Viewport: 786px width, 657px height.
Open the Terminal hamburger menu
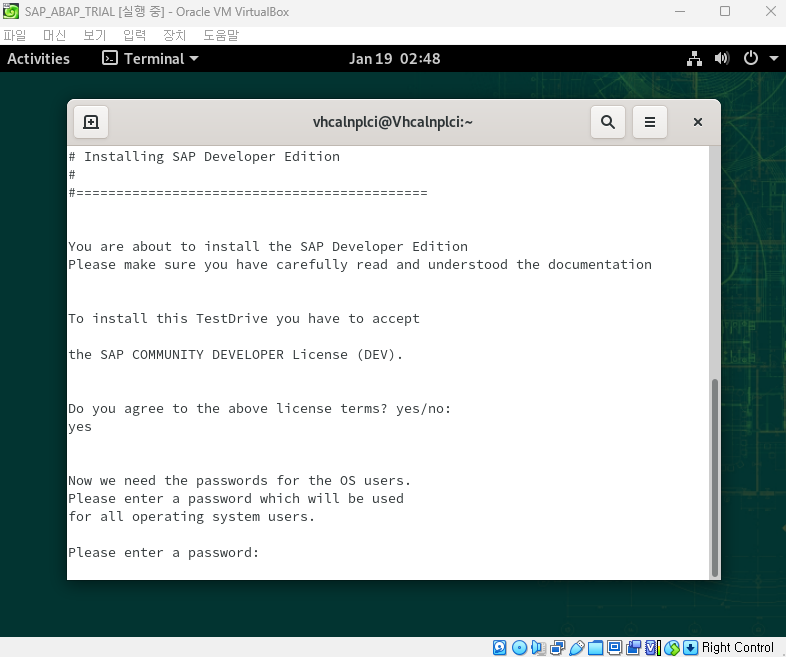tap(650, 122)
